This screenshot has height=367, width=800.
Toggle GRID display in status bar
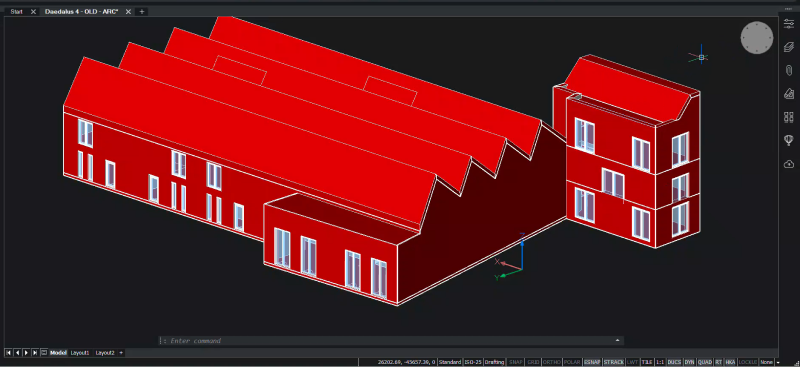(x=533, y=362)
